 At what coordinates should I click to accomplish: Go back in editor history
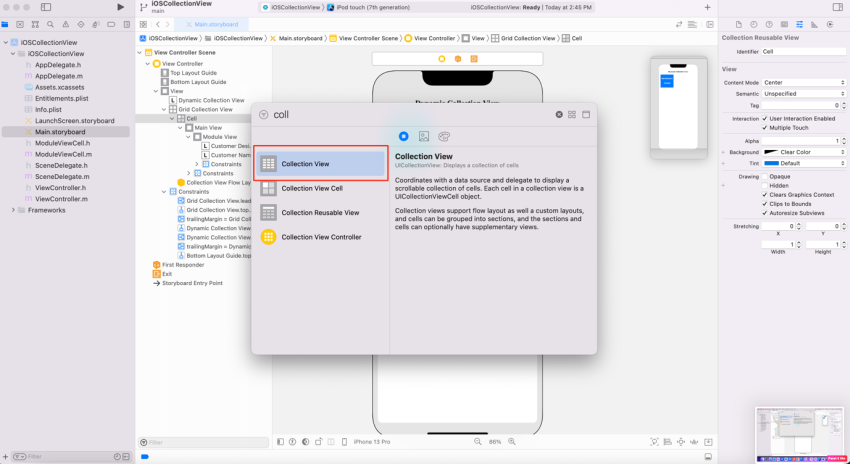pos(158,24)
